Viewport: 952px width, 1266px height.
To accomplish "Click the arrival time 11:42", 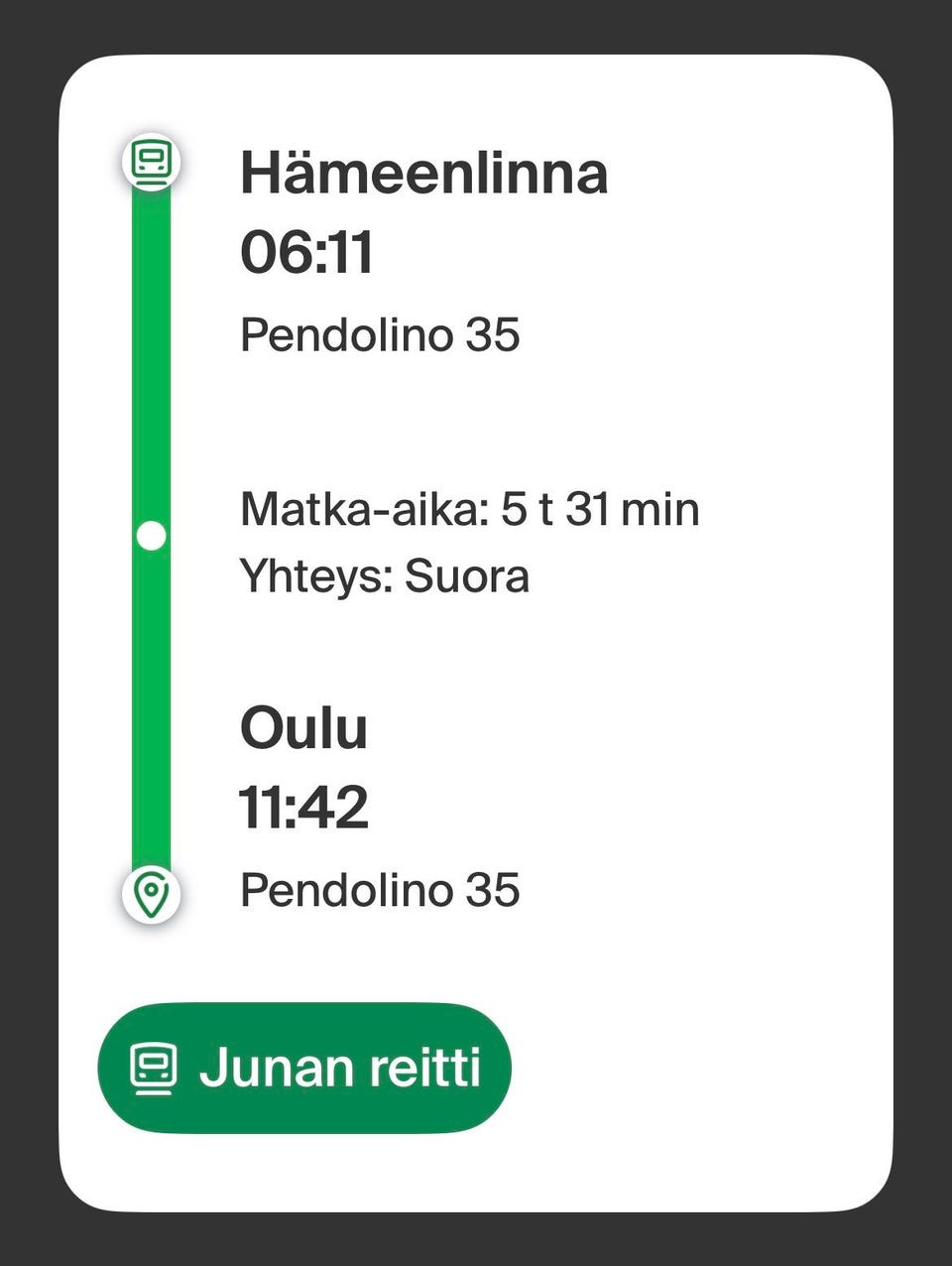I will 303,808.
